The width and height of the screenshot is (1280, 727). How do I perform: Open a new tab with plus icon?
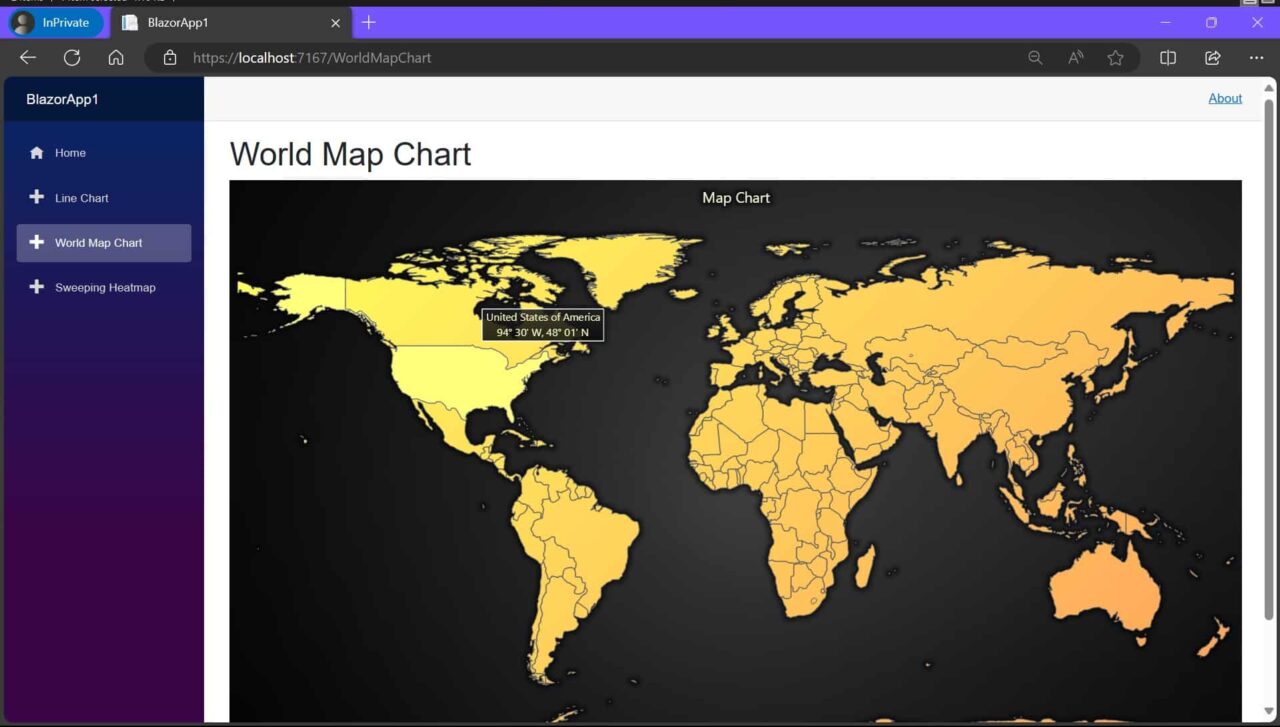(369, 22)
